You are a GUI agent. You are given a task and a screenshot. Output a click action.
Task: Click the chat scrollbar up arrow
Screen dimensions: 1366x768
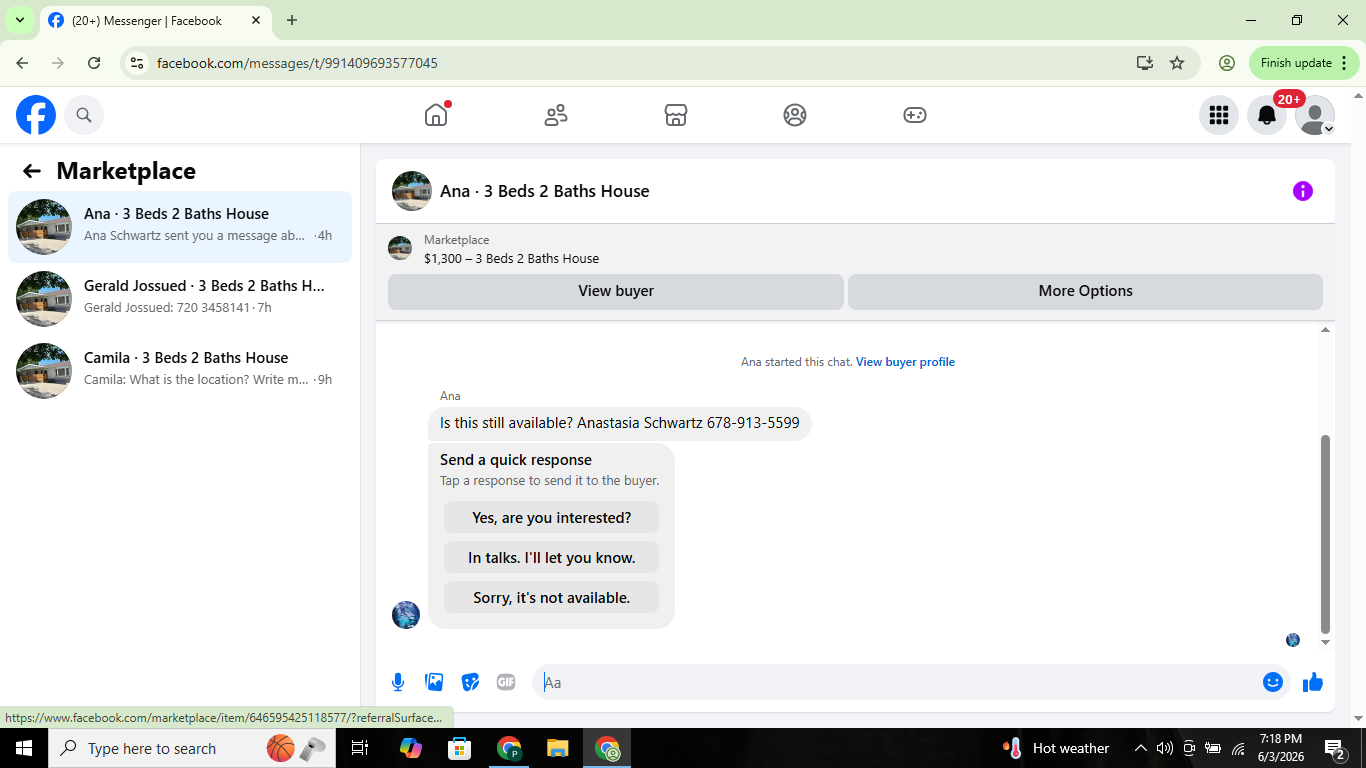(1326, 330)
